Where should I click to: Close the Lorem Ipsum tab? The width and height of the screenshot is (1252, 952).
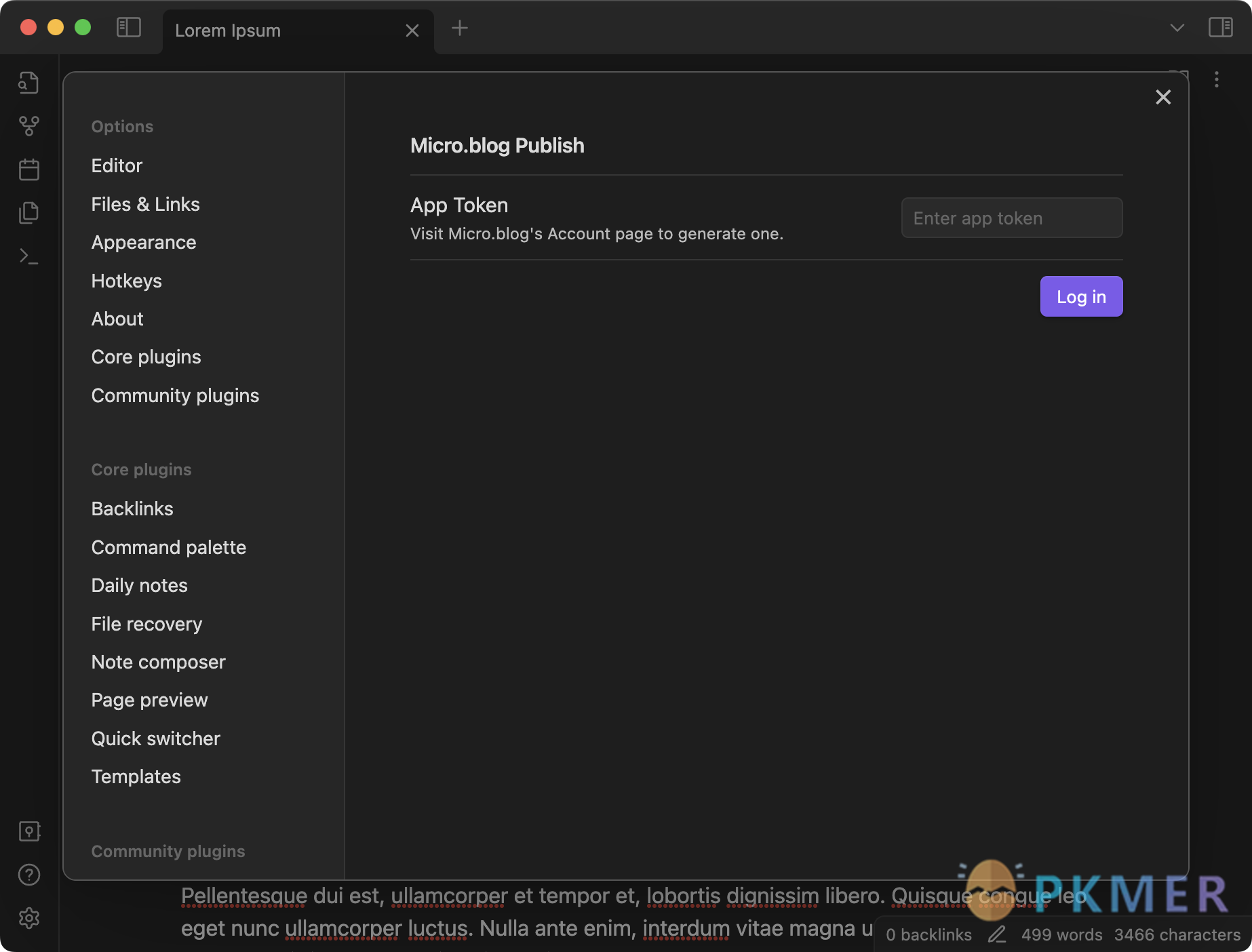412,31
